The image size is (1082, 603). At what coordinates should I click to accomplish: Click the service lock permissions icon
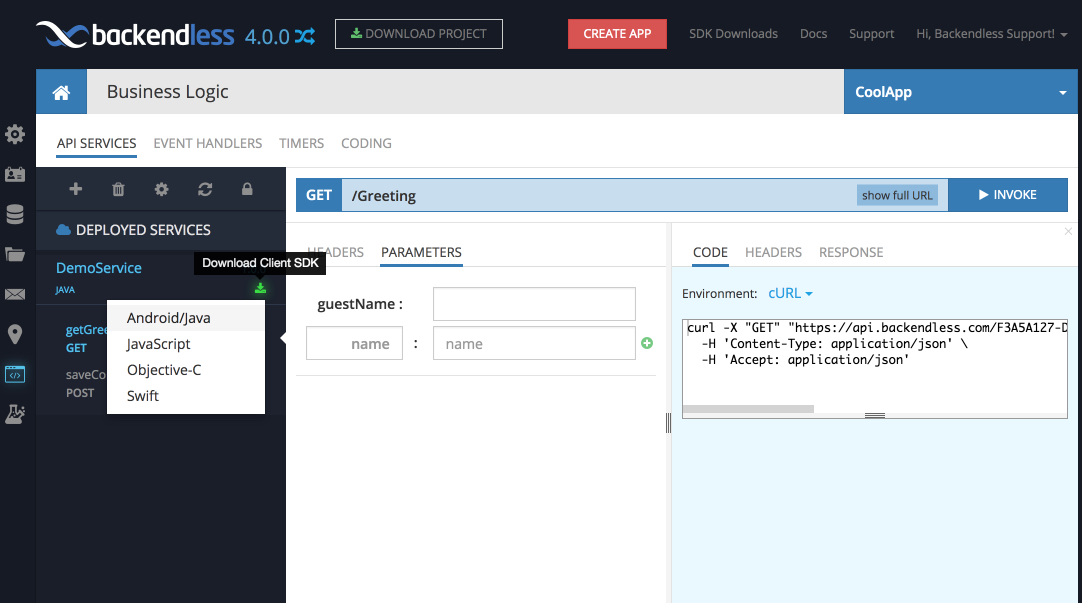click(247, 189)
